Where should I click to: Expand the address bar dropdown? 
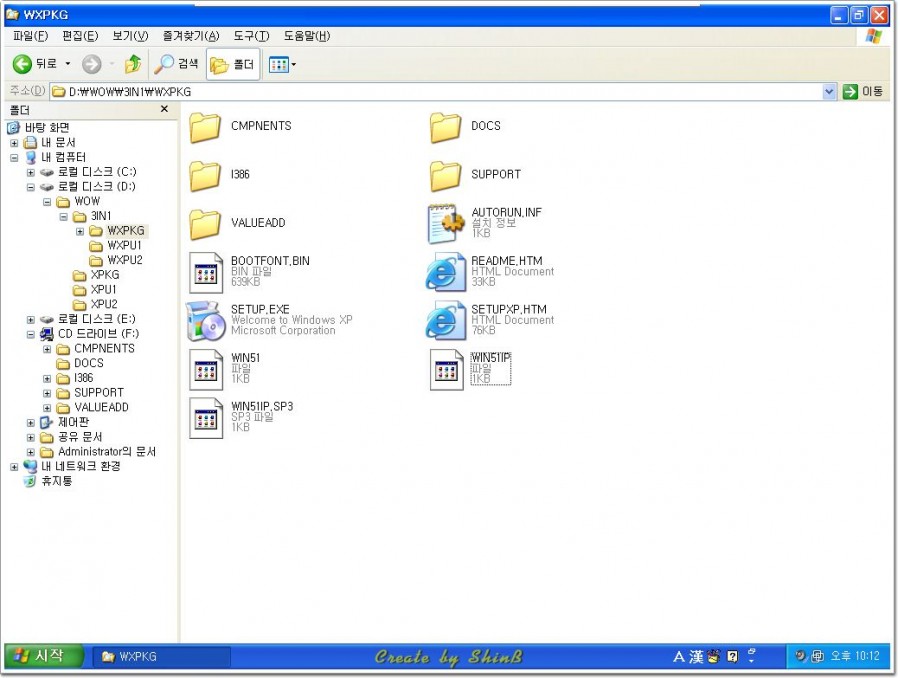828,91
